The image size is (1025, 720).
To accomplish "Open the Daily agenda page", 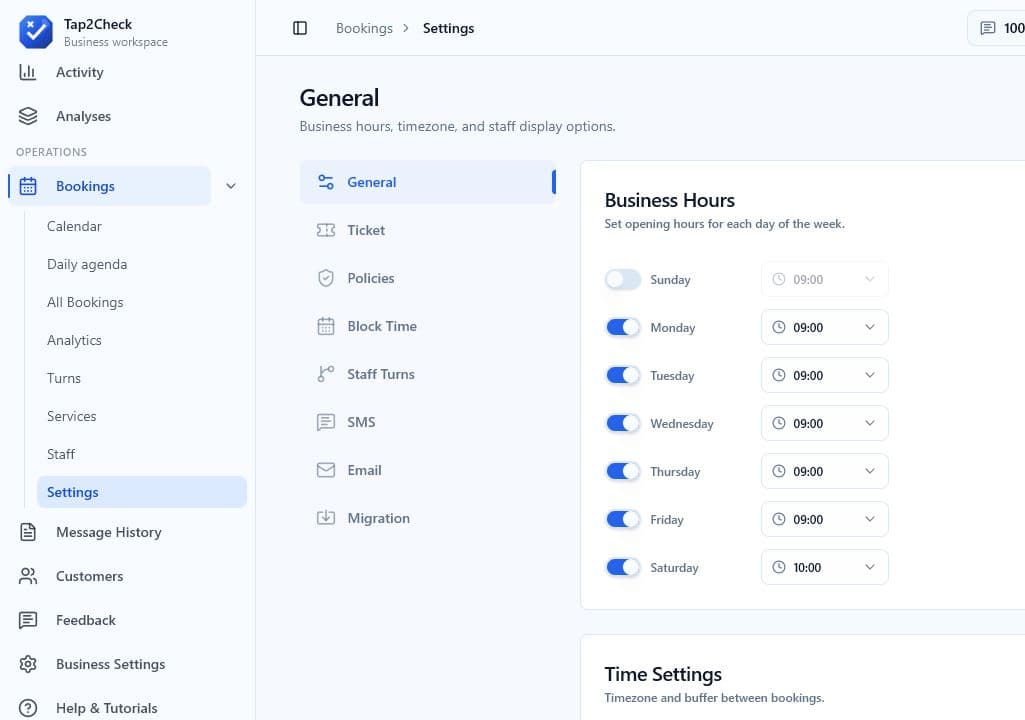I will point(87,264).
